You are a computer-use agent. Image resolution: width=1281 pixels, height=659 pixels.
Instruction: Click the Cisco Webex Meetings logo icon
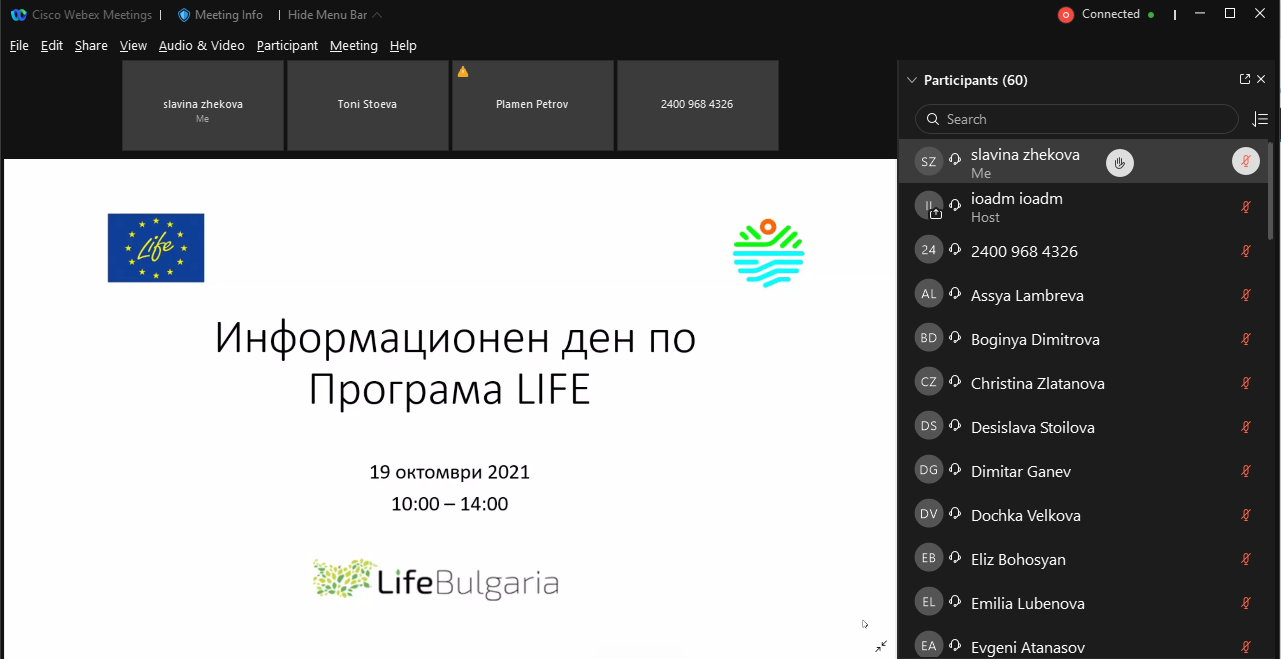point(18,15)
